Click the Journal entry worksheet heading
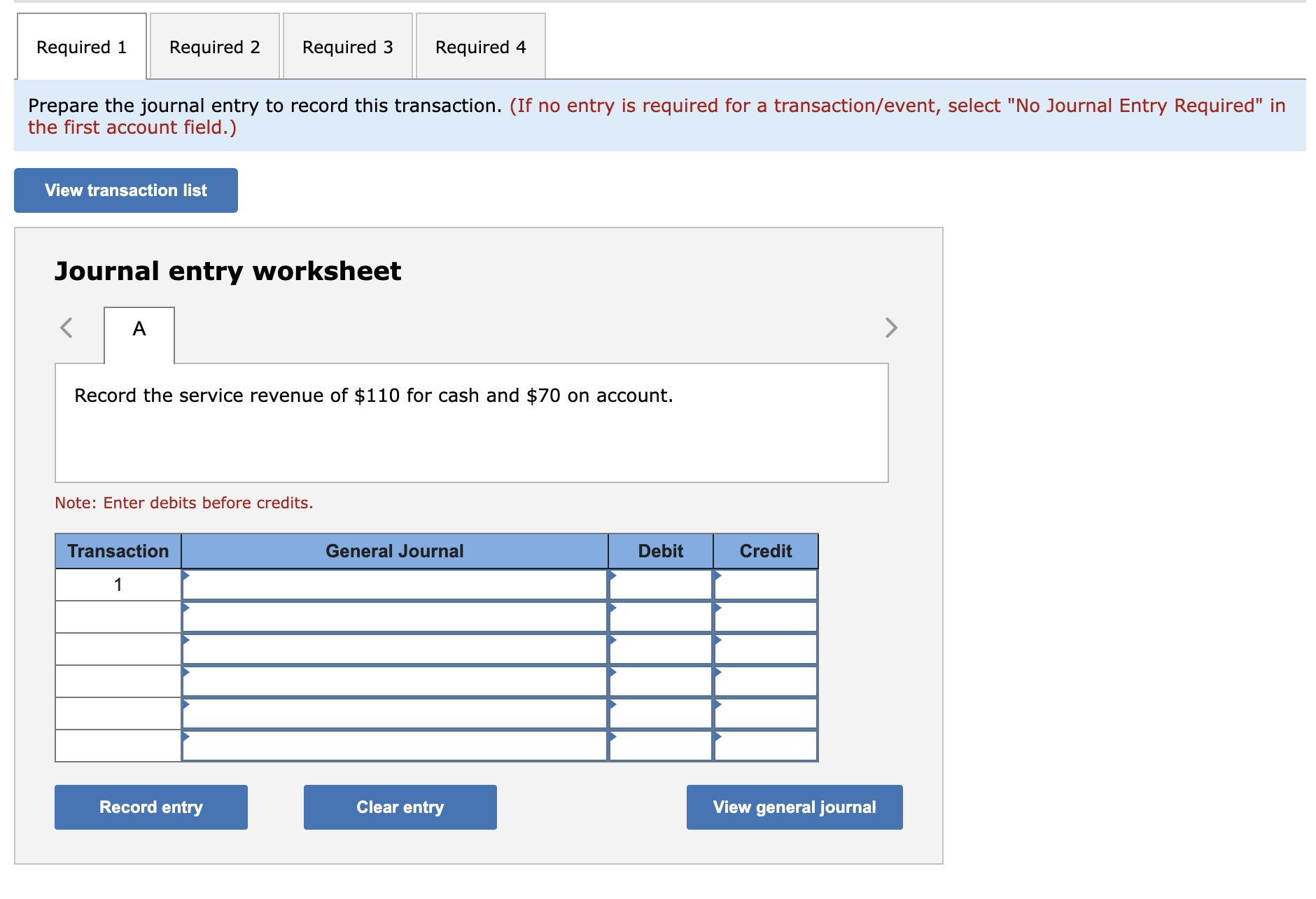The height and width of the screenshot is (899, 1316). click(x=228, y=271)
